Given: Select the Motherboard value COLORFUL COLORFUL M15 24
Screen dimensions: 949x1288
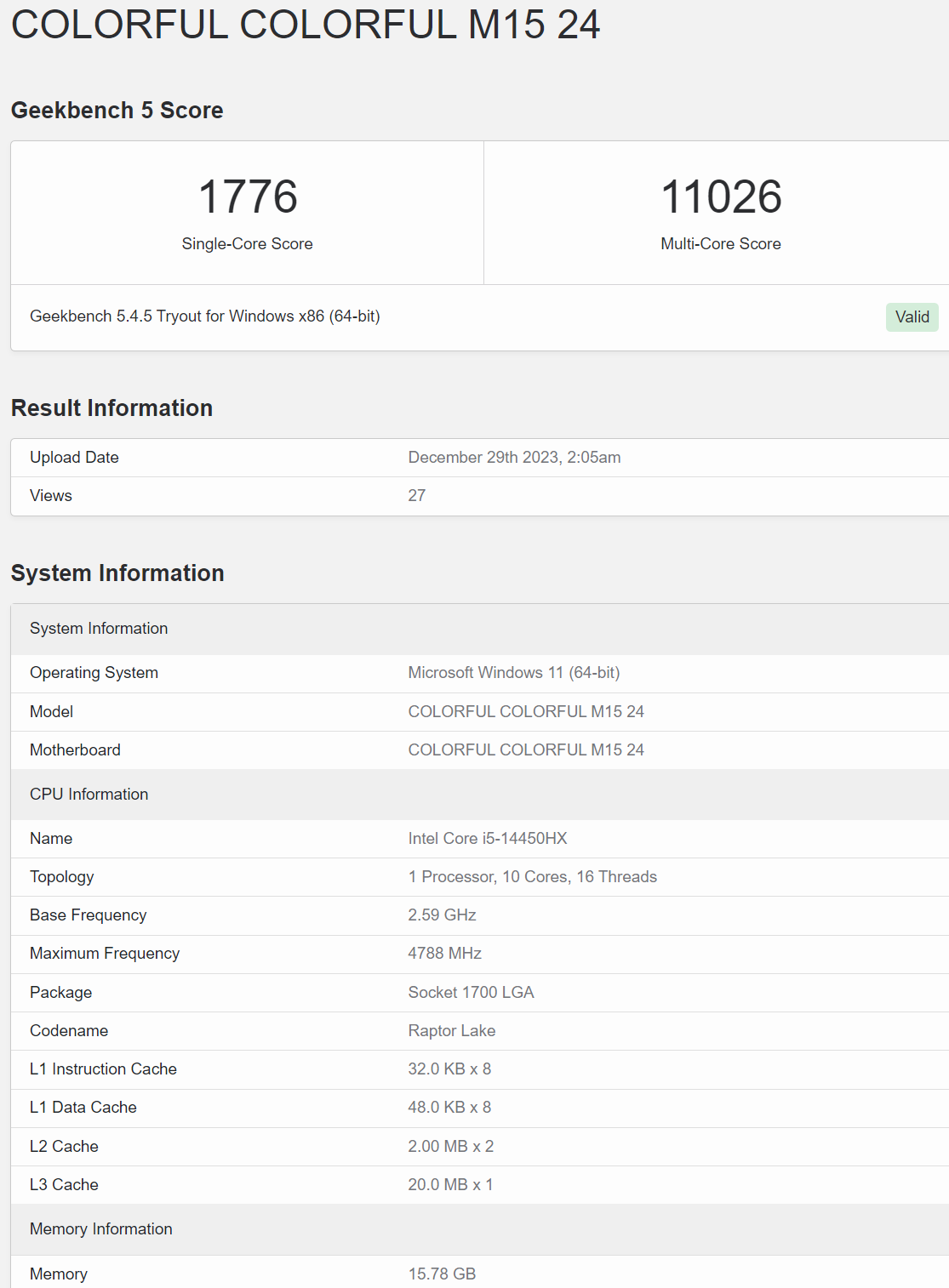Looking at the screenshot, I should point(526,750).
